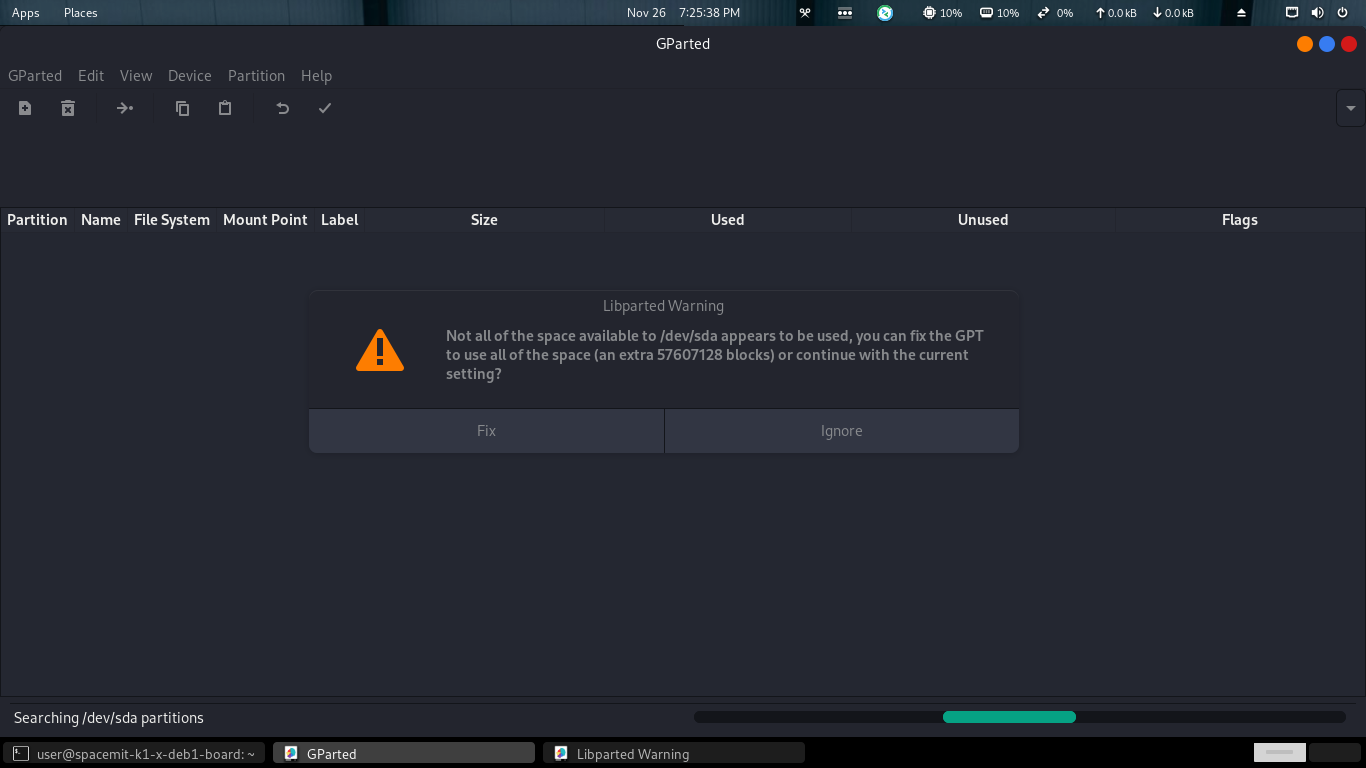The width and height of the screenshot is (1366, 768).
Task: Select Libparted Warning in the taskbar
Action: 673,754
